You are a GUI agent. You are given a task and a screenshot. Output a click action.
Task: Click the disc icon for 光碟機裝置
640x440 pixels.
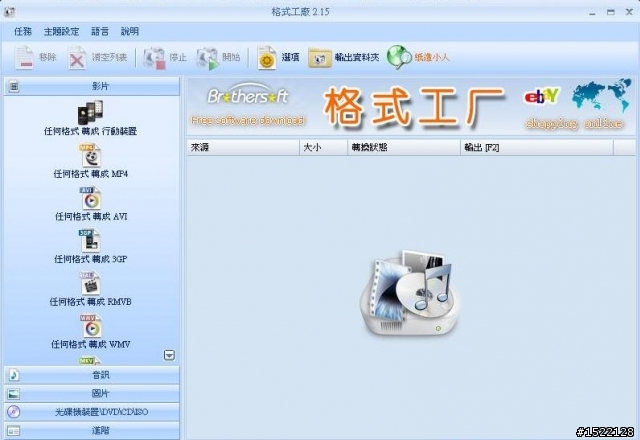(x=14, y=412)
